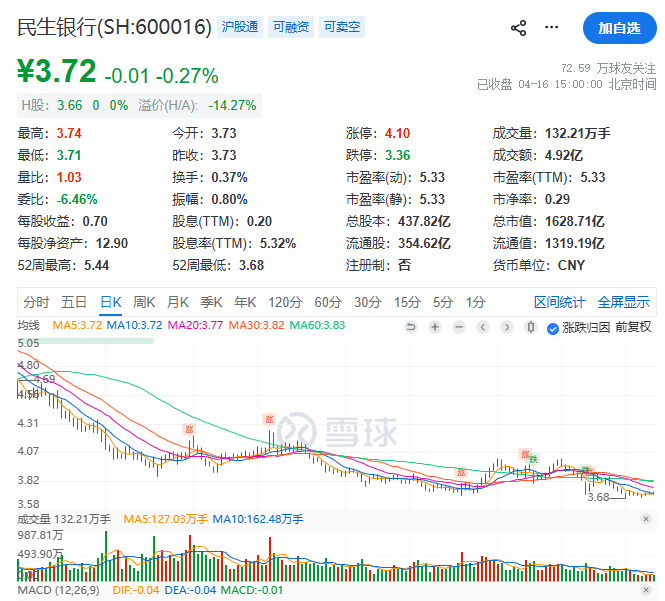Click the 3.68 low price annotation
Image resolution: width=665 pixels, height=601 pixels.
[598, 497]
